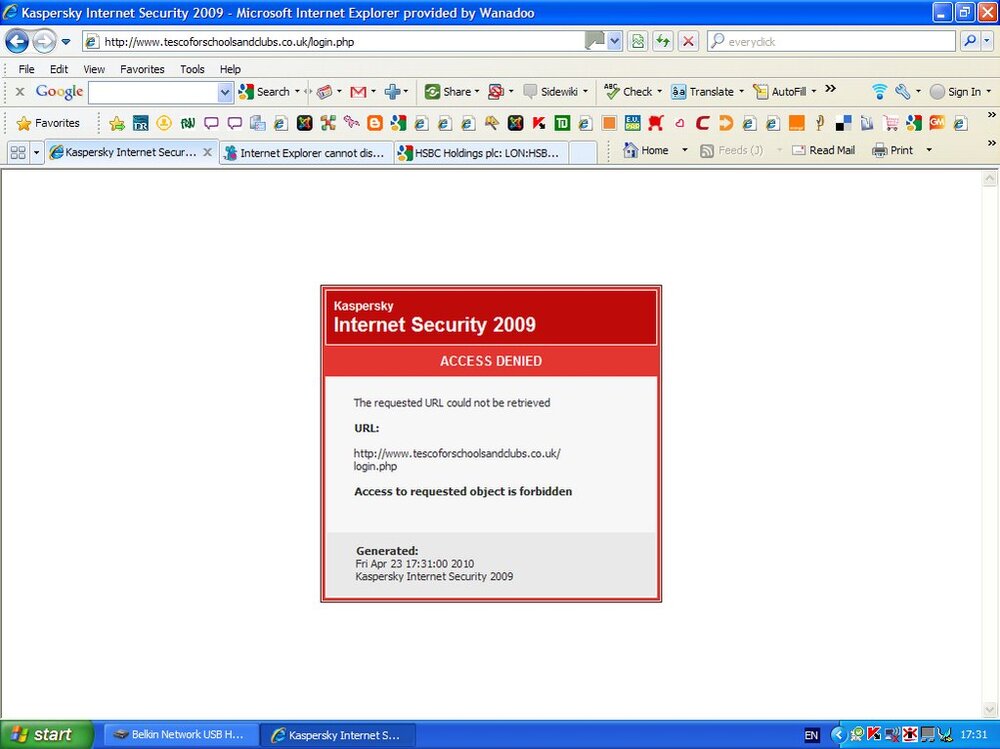Open the Tools menu
The image size is (1000, 749).
[x=192, y=69]
